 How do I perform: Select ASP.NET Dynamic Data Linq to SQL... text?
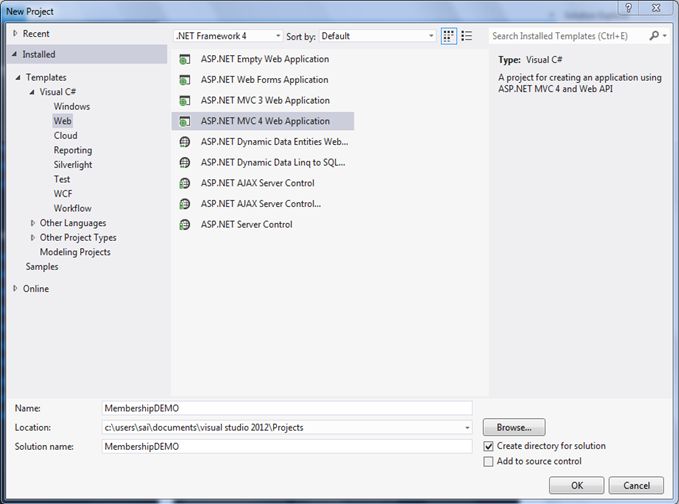[x=273, y=163]
